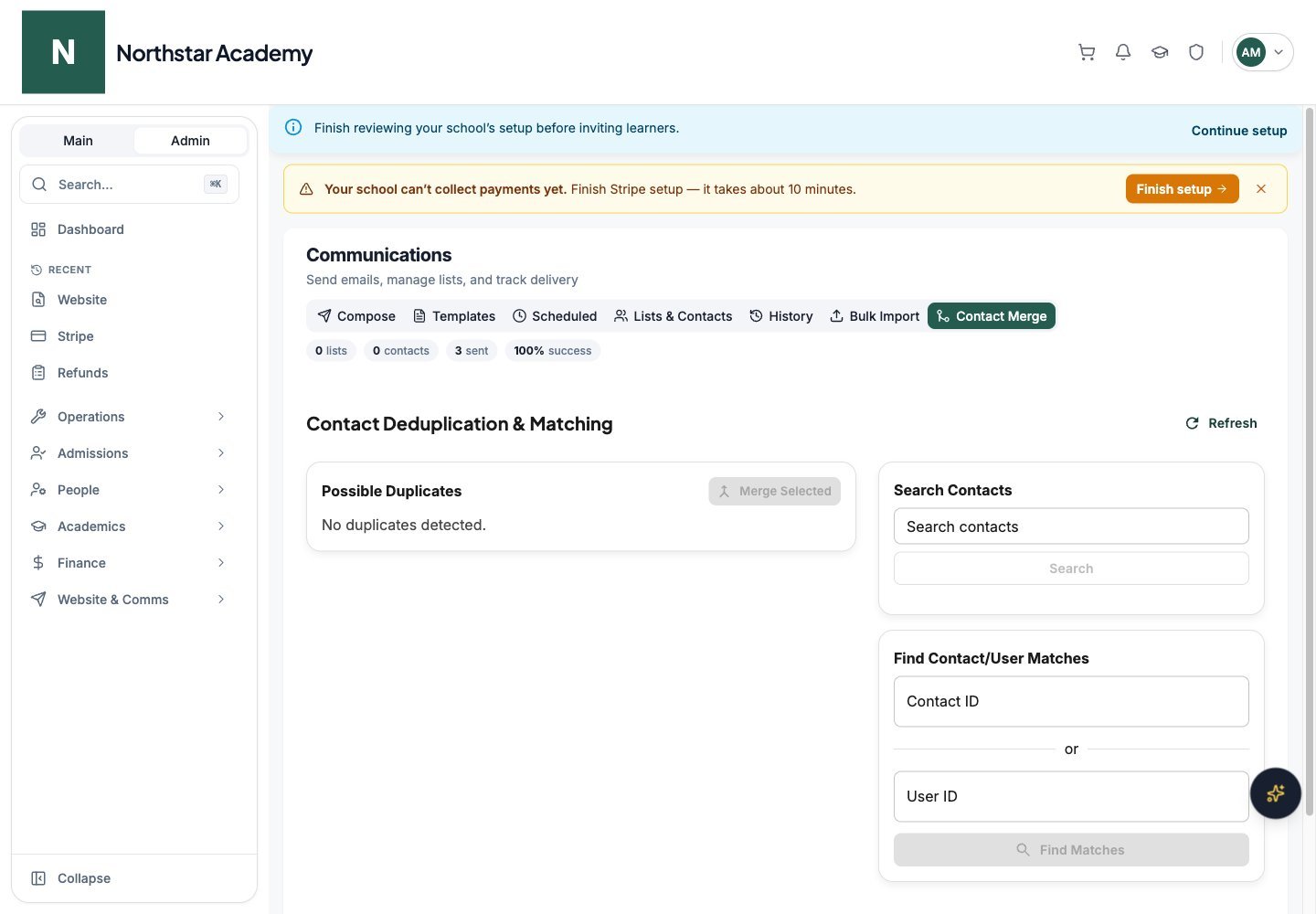Expand the Admissions section
Viewport: 1316px width, 914px height.
pyautogui.click(x=129, y=453)
